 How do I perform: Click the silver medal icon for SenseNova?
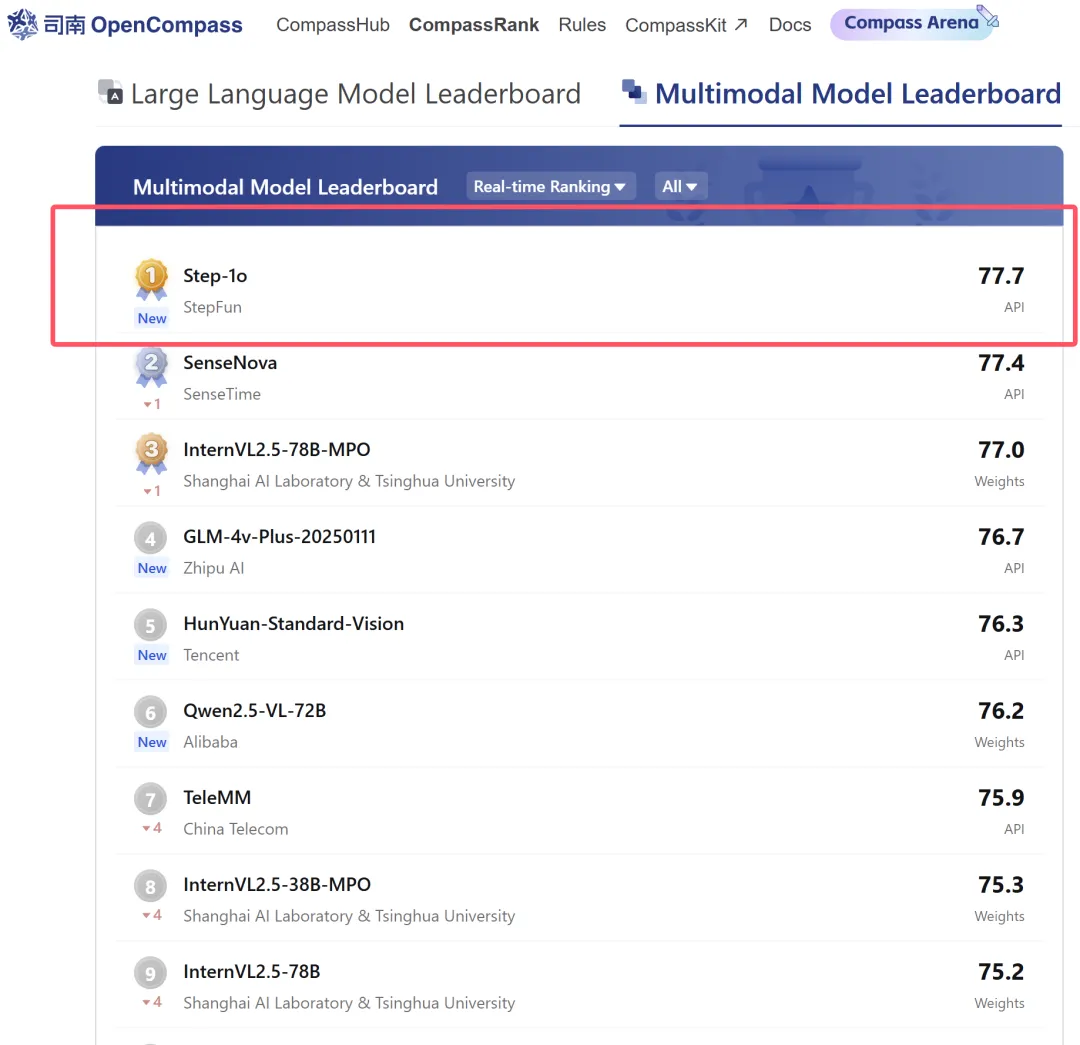152,366
